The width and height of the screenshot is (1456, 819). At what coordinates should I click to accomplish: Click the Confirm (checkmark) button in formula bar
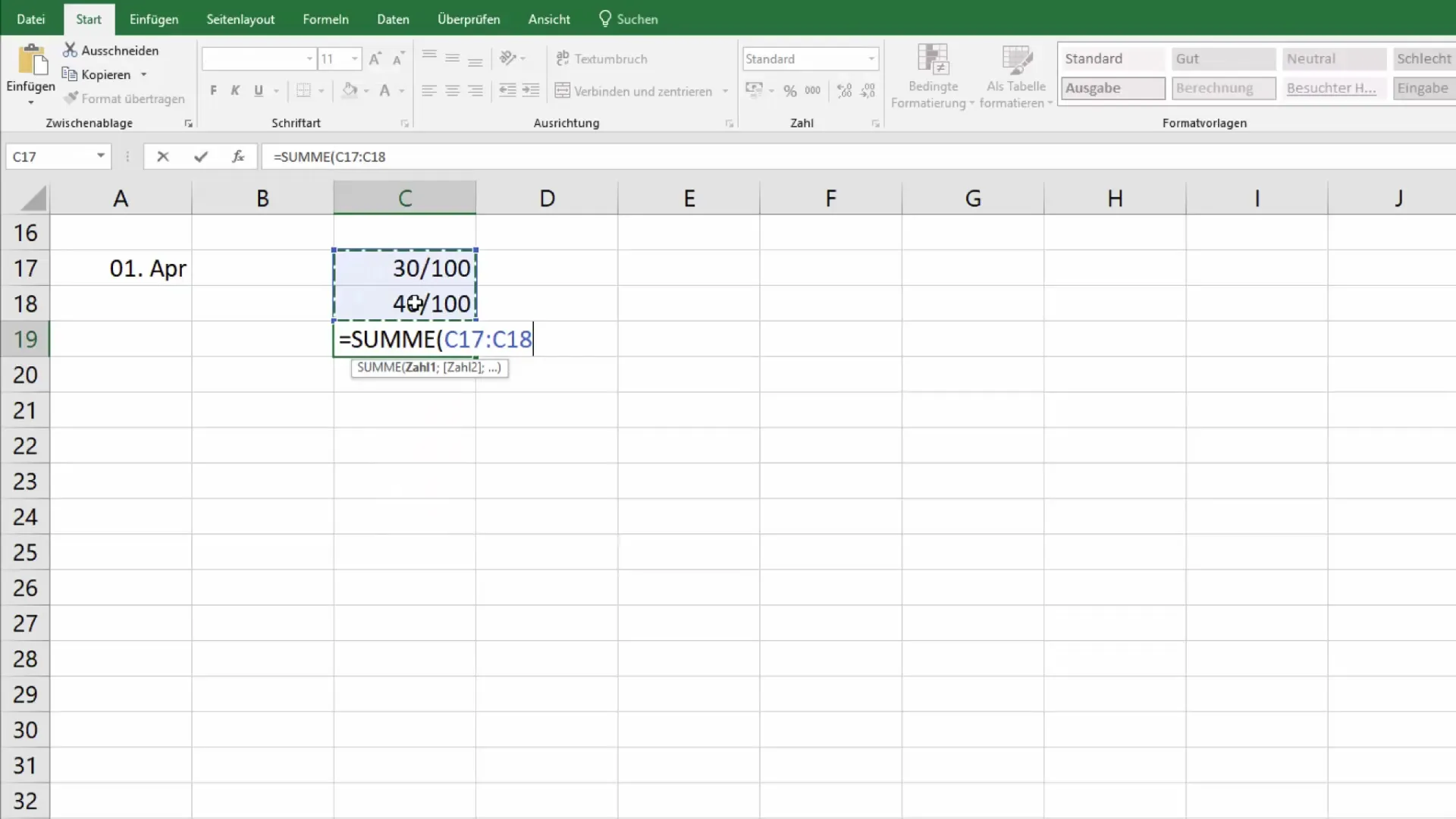coord(200,156)
